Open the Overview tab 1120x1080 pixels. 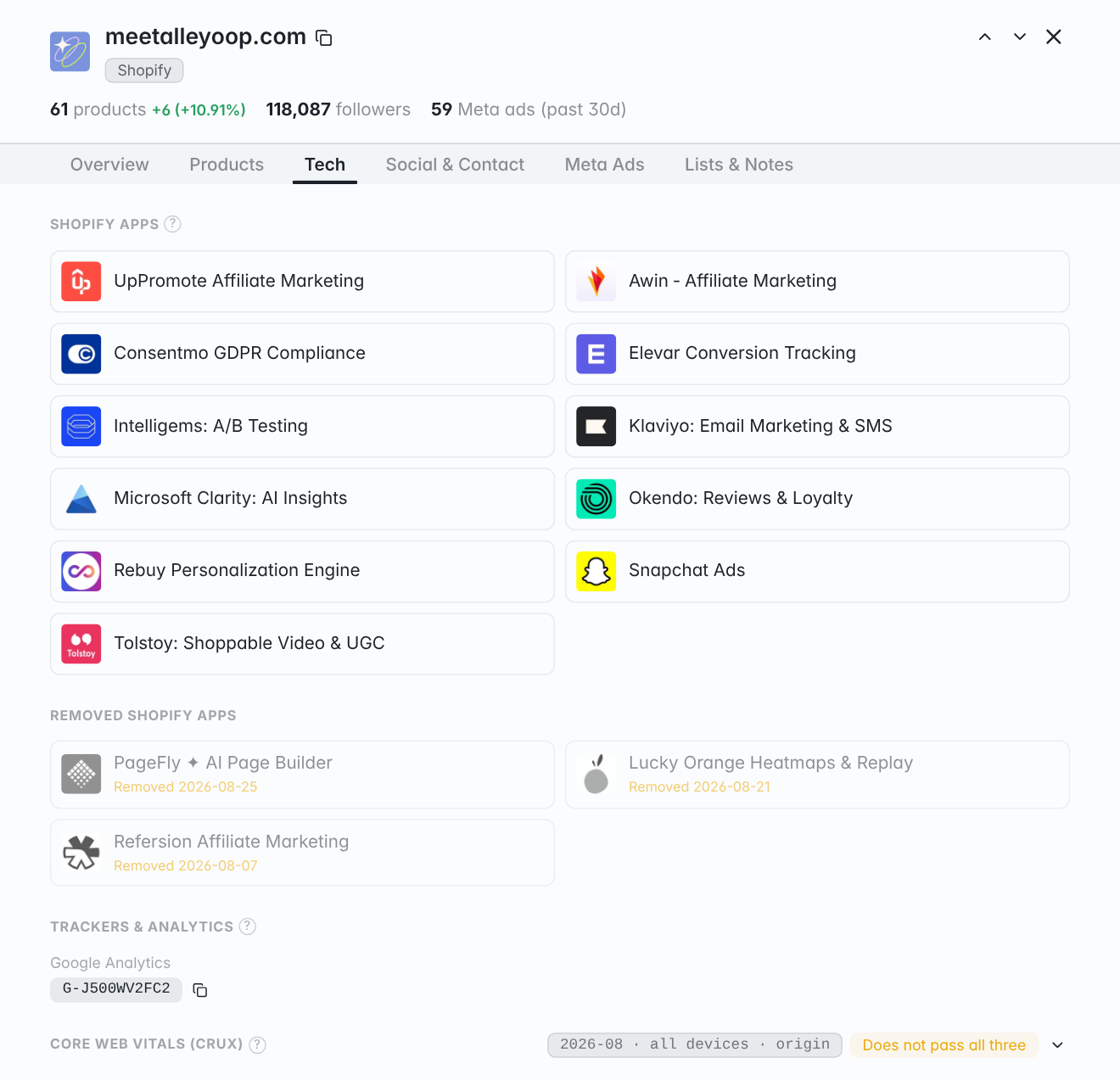(x=109, y=165)
